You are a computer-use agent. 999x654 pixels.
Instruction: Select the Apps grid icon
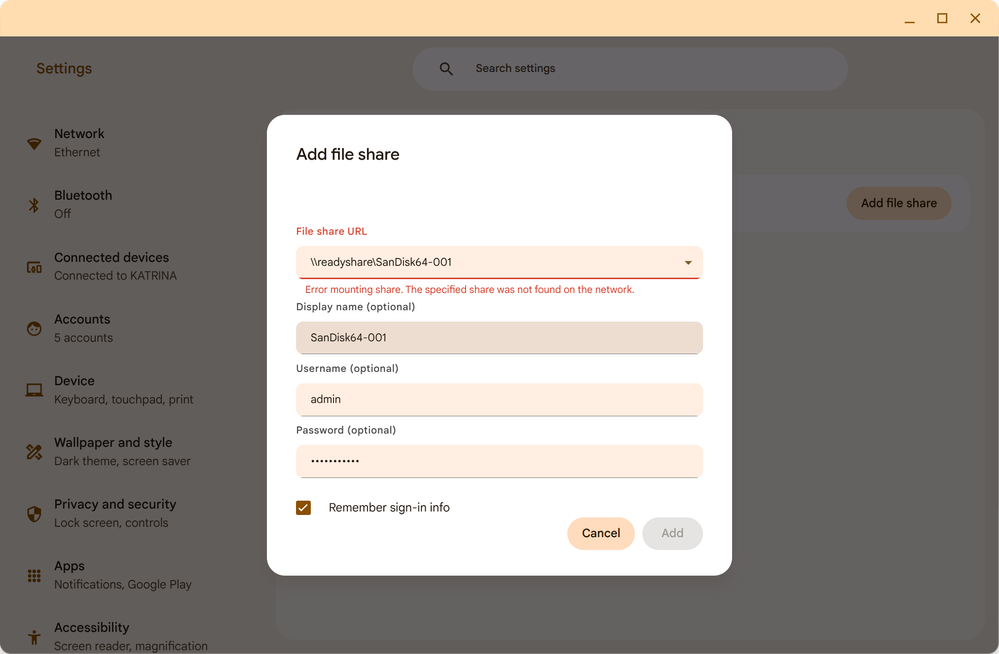pos(34,576)
